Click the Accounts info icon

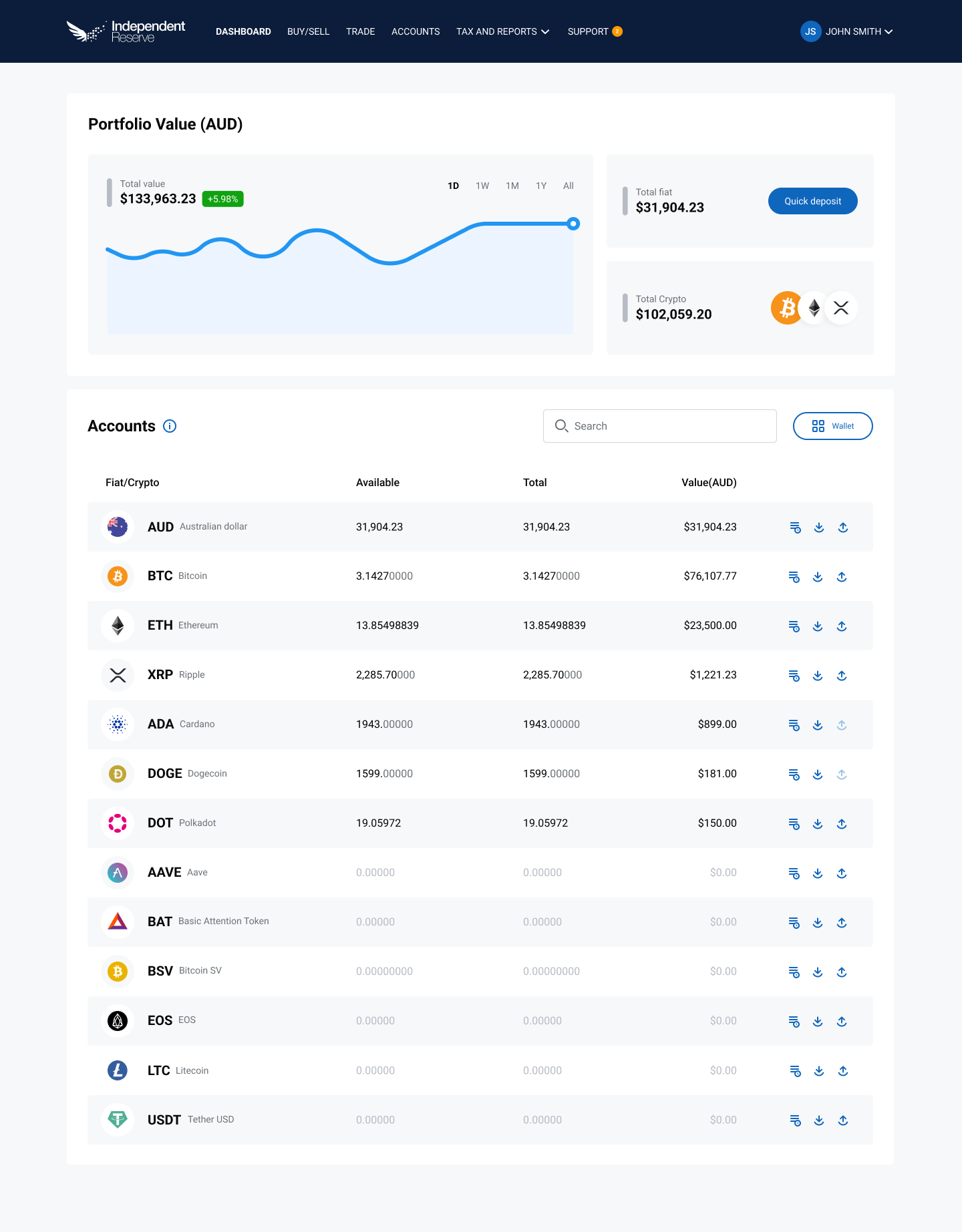coord(170,426)
